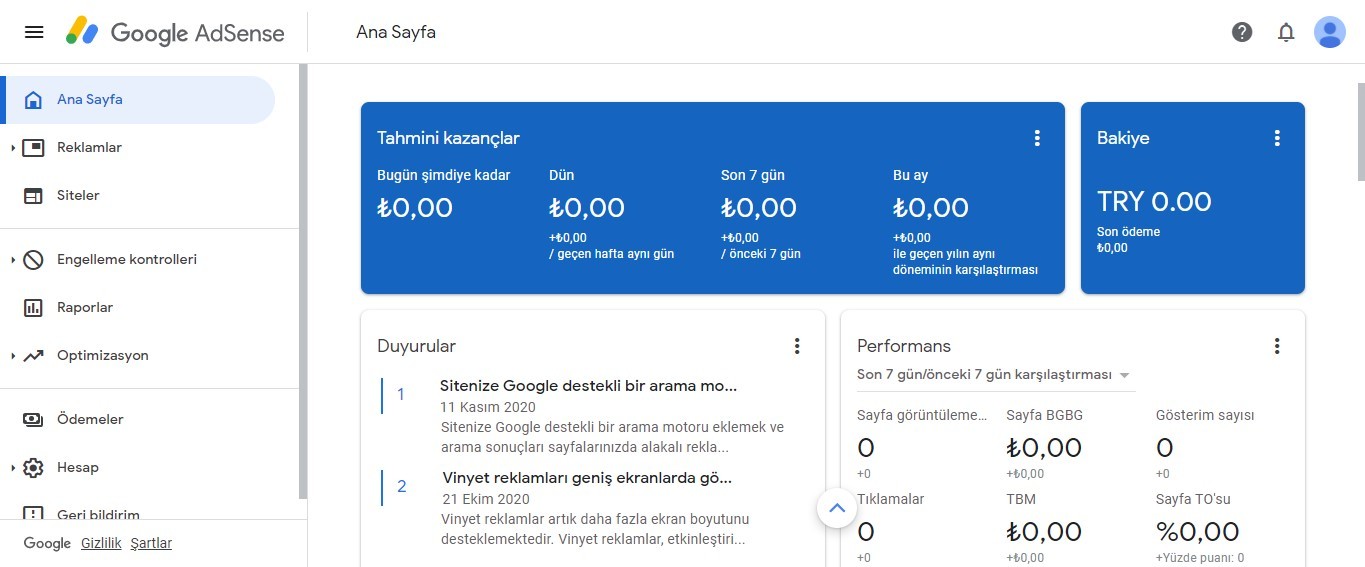This screenshot has height=567, width=1365.
Task: Click the Bu ay earnings value
Action: click(x=931, y=208)
